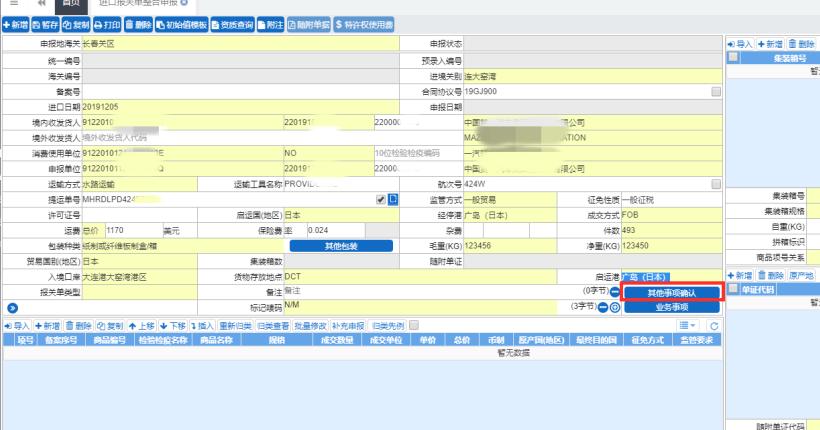Click the minus icon beside 标记唛码 byte count

(603, 308)
